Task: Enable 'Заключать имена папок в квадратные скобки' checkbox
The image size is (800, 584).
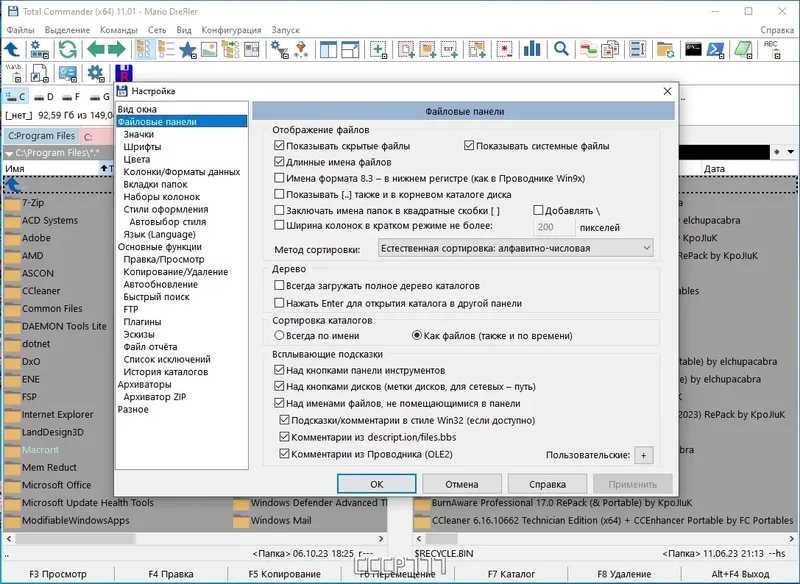Action: 279,210
